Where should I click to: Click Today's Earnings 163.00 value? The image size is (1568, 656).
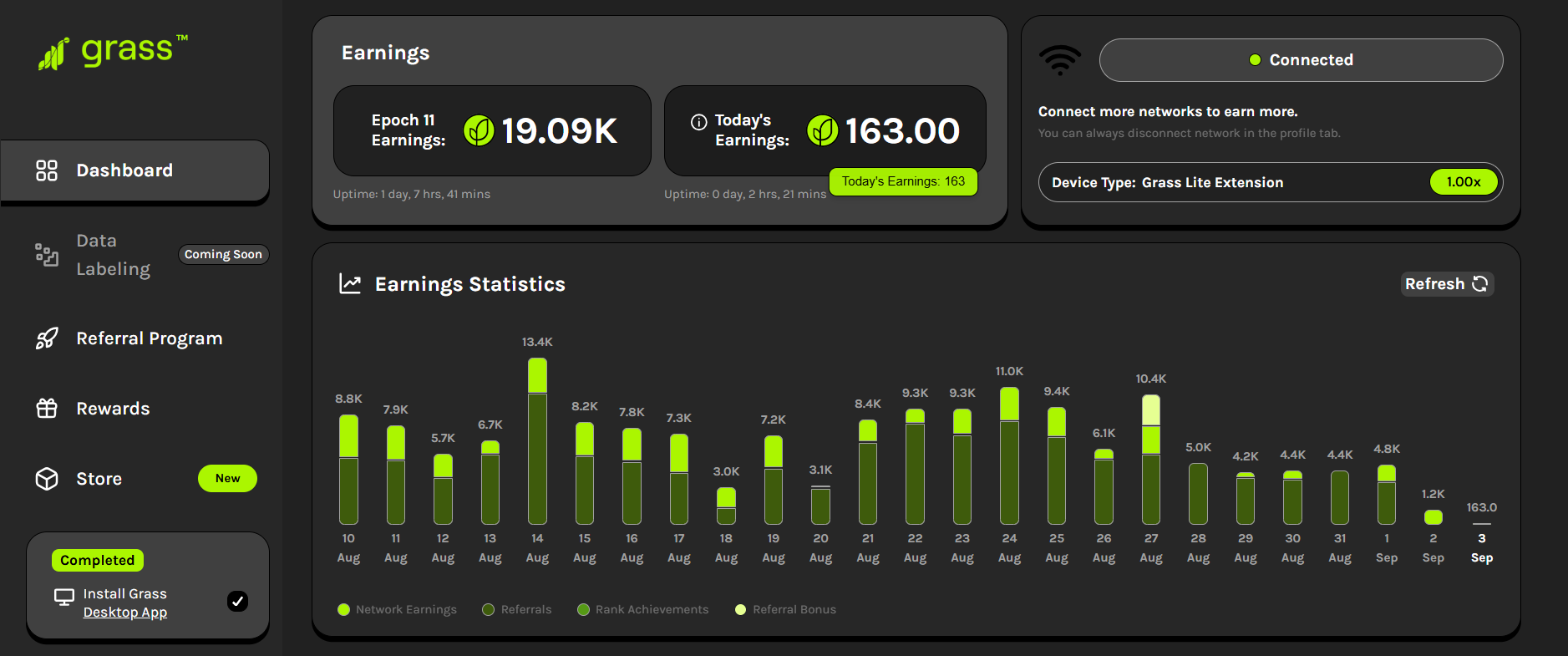pos(902,130)
